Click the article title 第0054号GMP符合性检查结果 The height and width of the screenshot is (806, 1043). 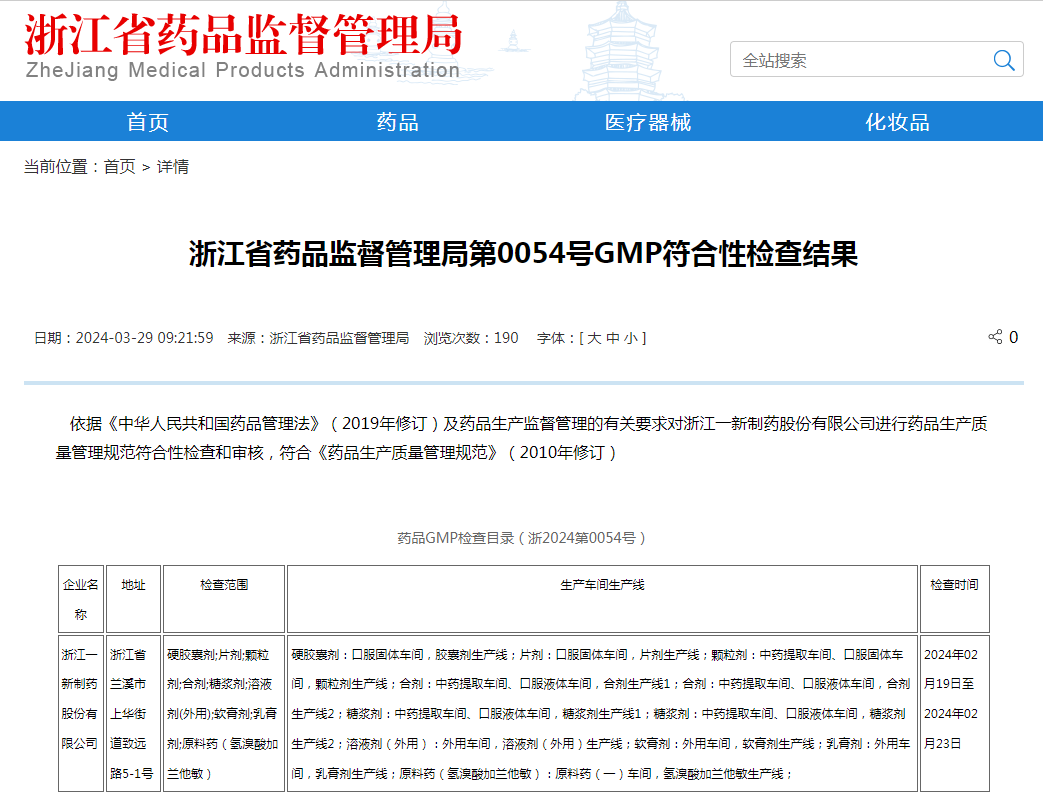523,253
